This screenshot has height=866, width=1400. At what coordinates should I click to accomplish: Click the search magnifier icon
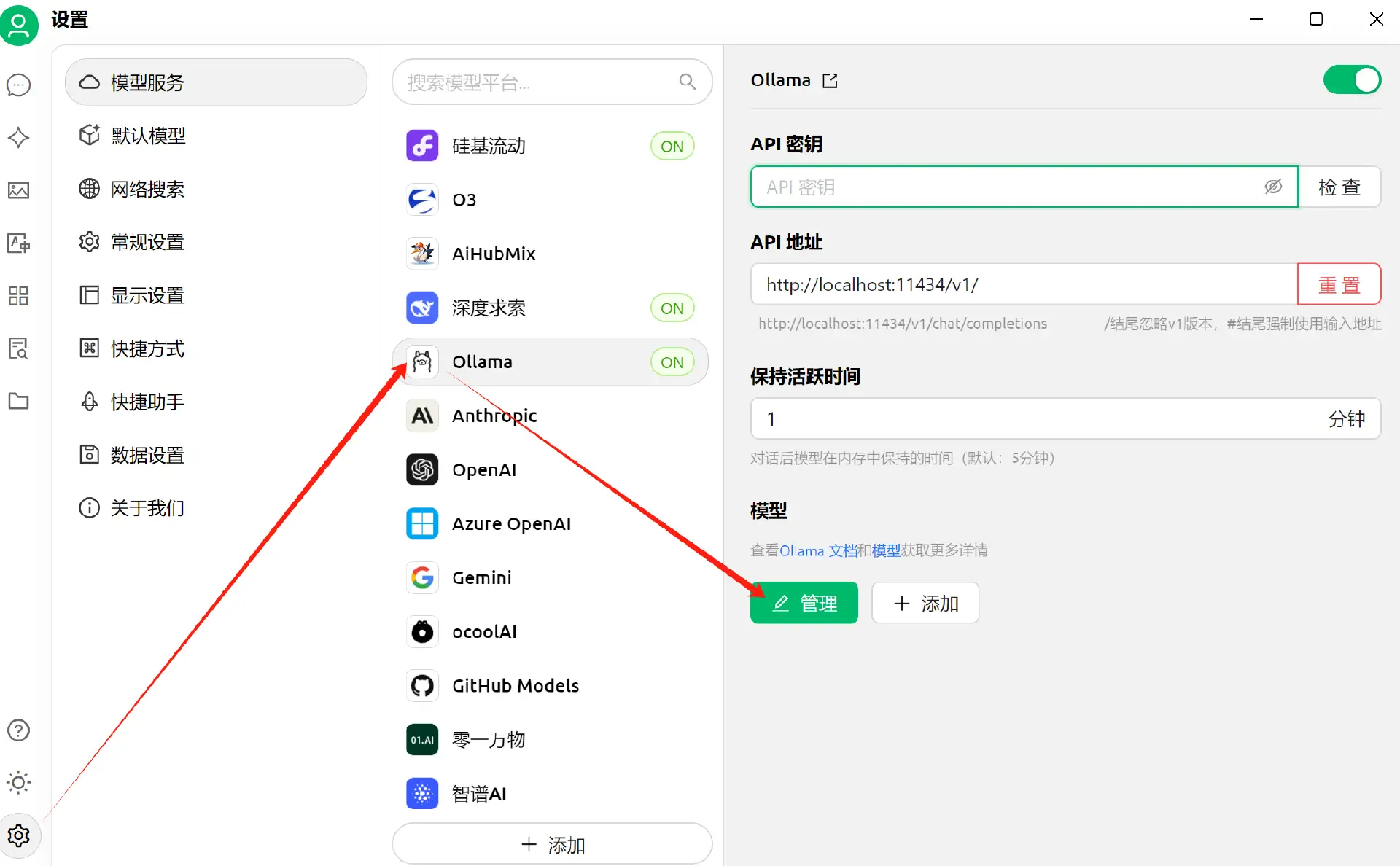687,82
